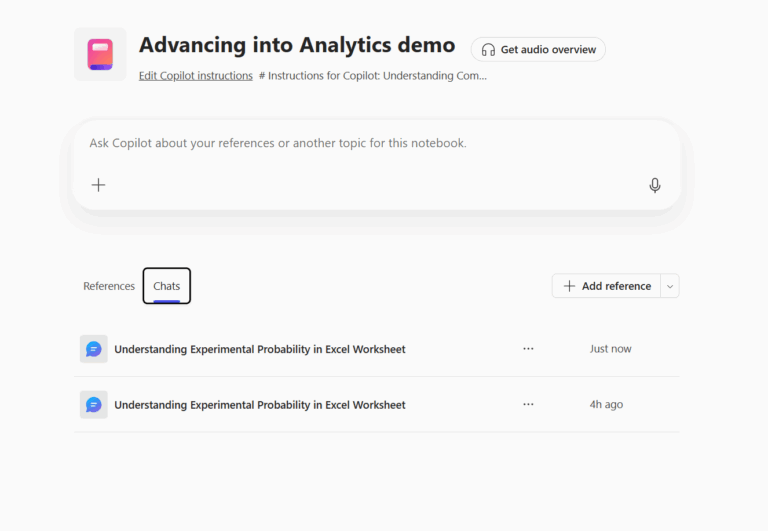768x531 pixels.
Task: Click the Instructions for Copilot preview text
Action: [373, 76]
